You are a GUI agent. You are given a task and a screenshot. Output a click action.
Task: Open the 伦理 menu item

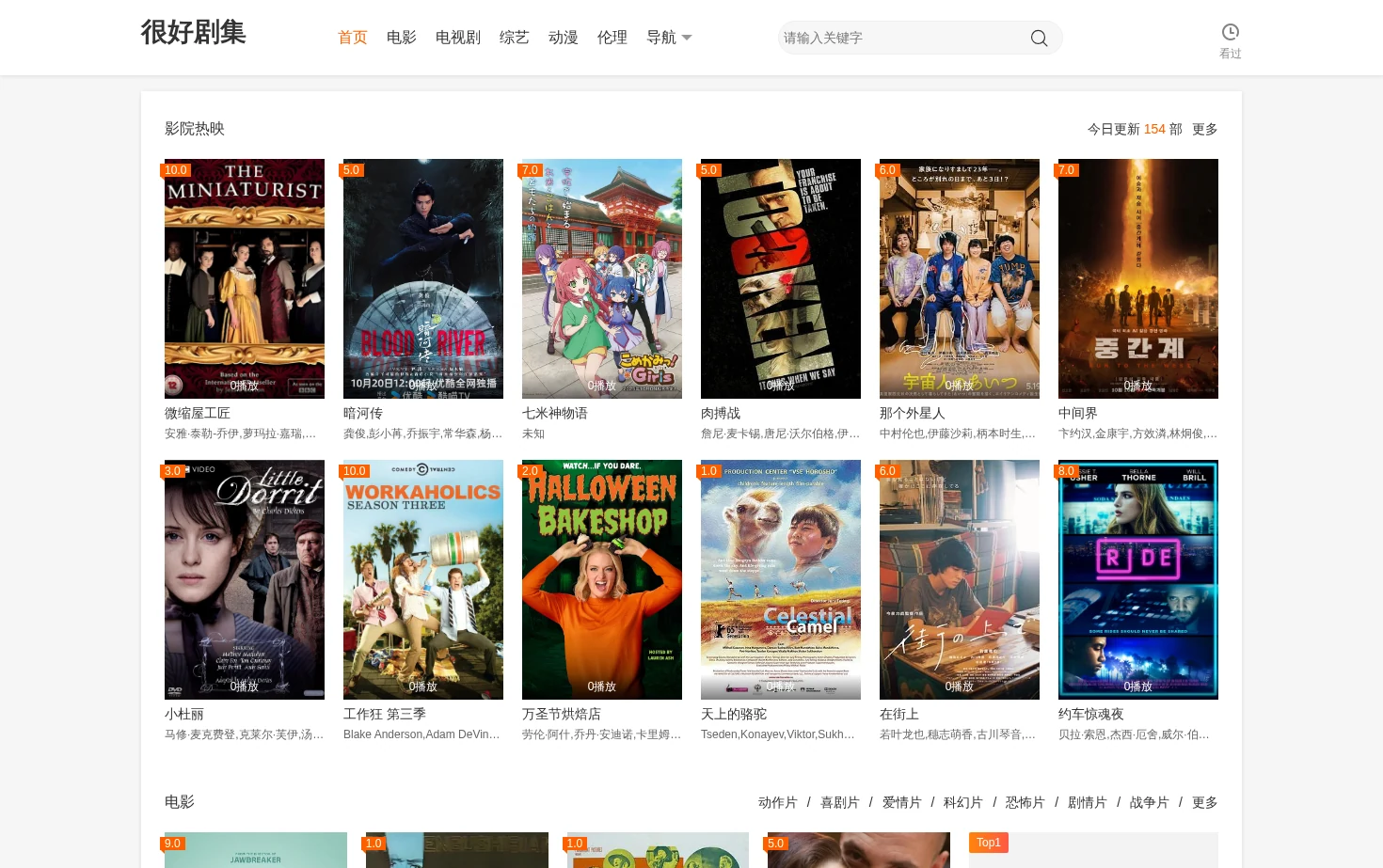(612, 38)
